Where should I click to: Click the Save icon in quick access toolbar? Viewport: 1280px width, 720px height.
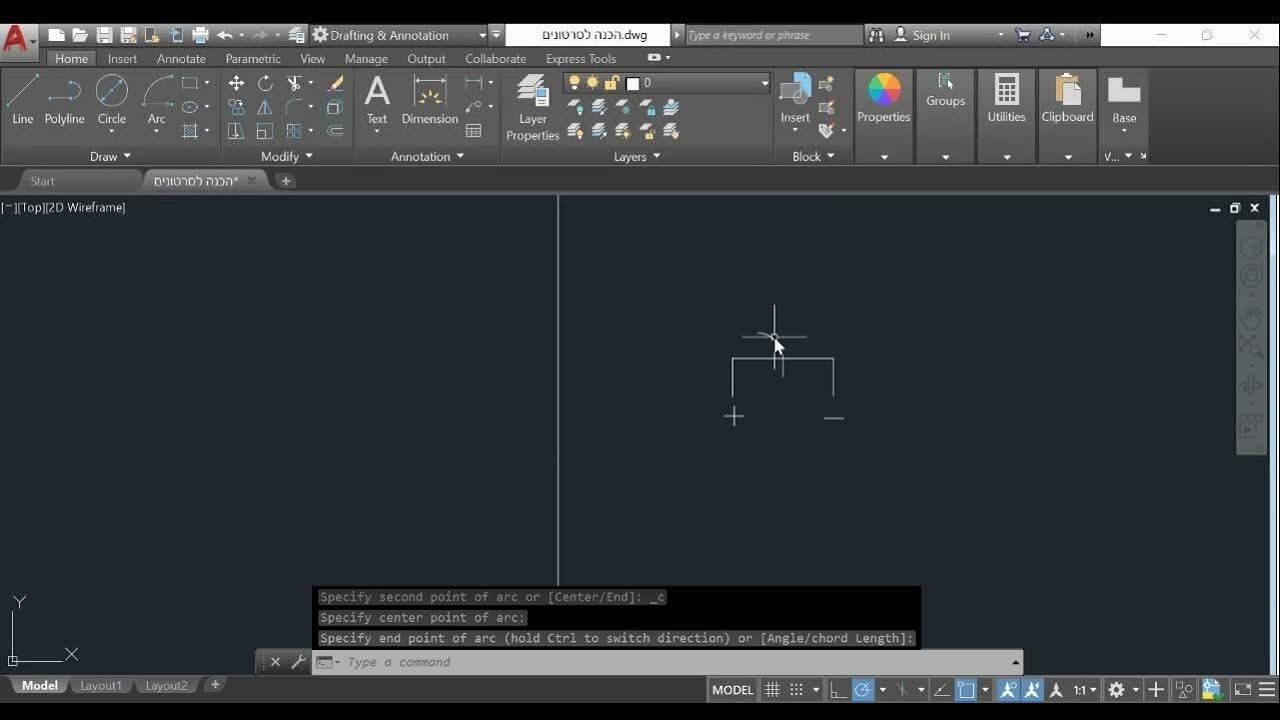(104, 35)
